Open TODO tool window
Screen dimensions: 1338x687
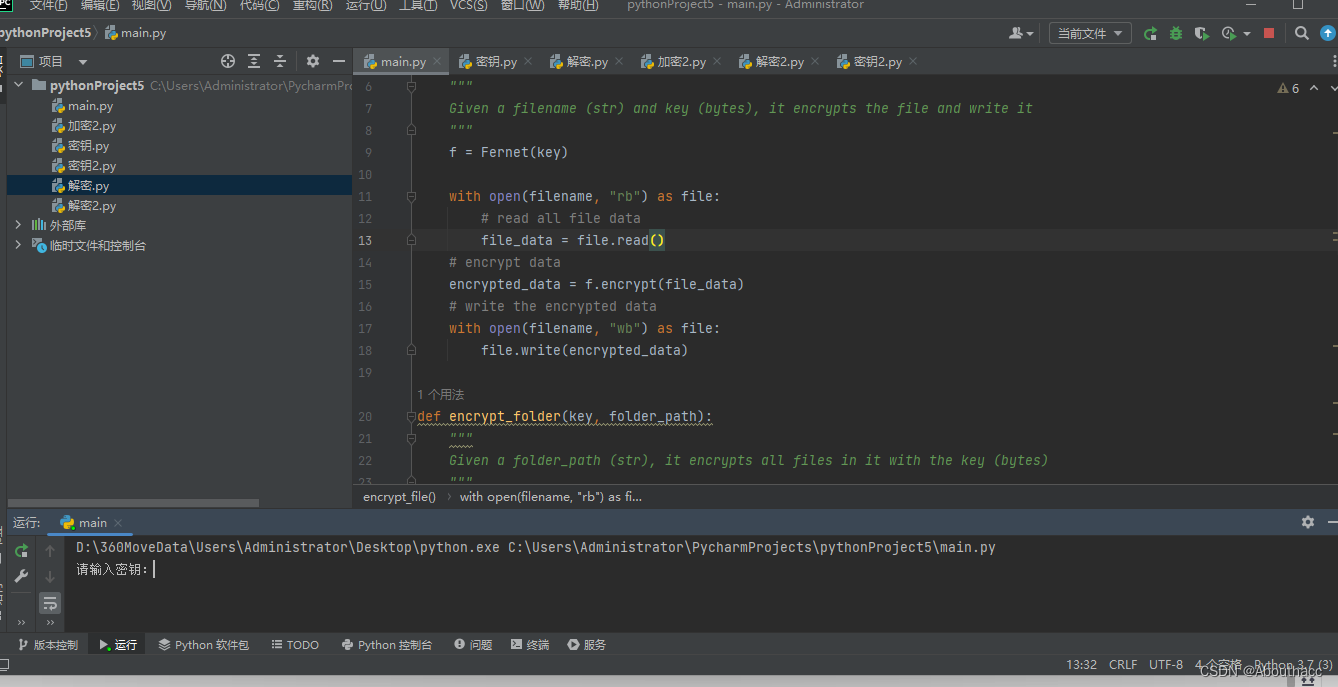[294, 645]
